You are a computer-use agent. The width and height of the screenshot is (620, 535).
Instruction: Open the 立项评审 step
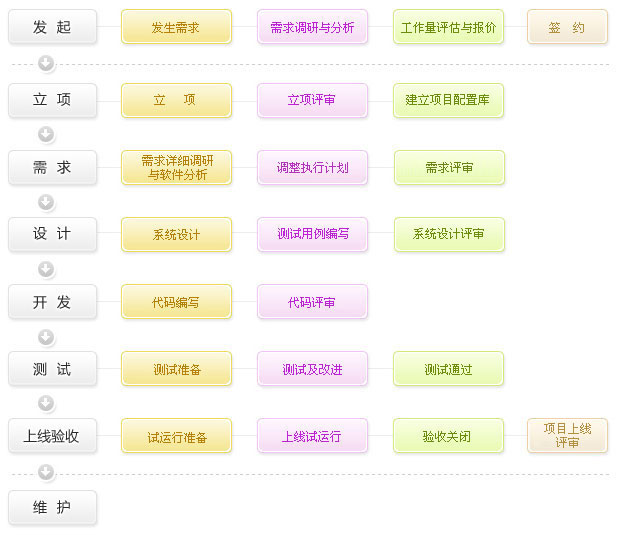(312, 100)
